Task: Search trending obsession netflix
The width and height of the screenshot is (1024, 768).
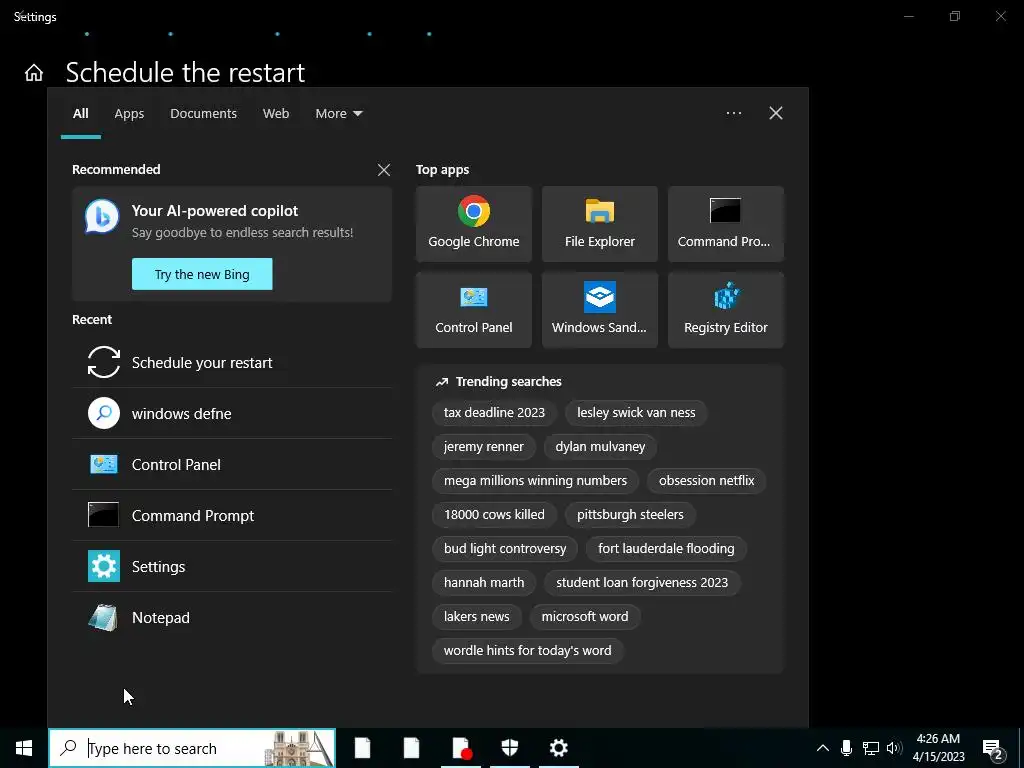Action: coord(707,481)
